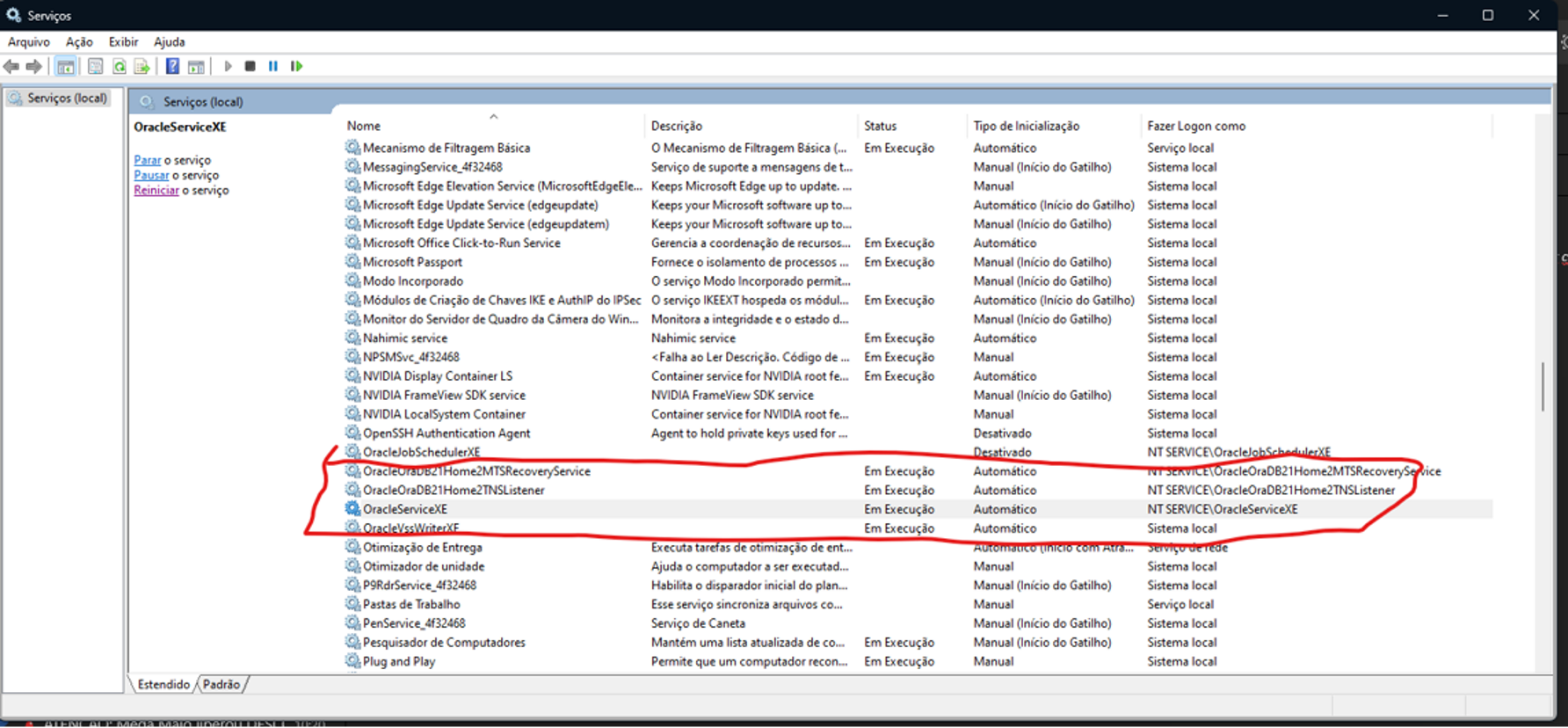1568x728 pixels.
Task: Select Microsoft Edge Elevation Service row
Action: pyautogui.click(x=918, y=186)
